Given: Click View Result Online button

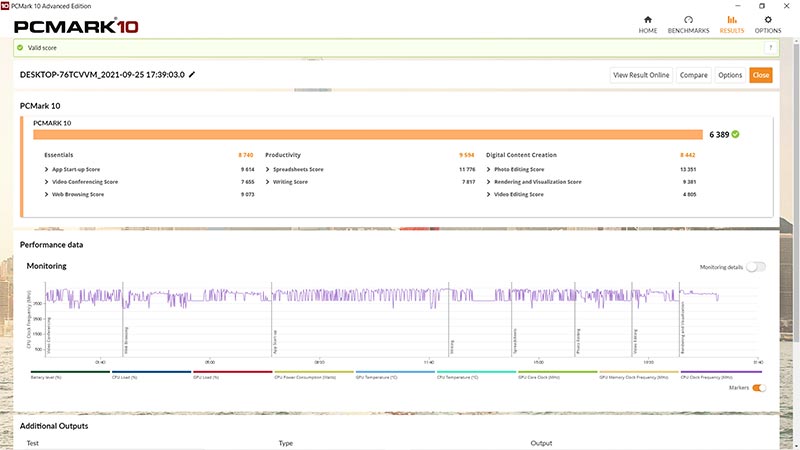Looking at the screenshot, I should 641,75.
